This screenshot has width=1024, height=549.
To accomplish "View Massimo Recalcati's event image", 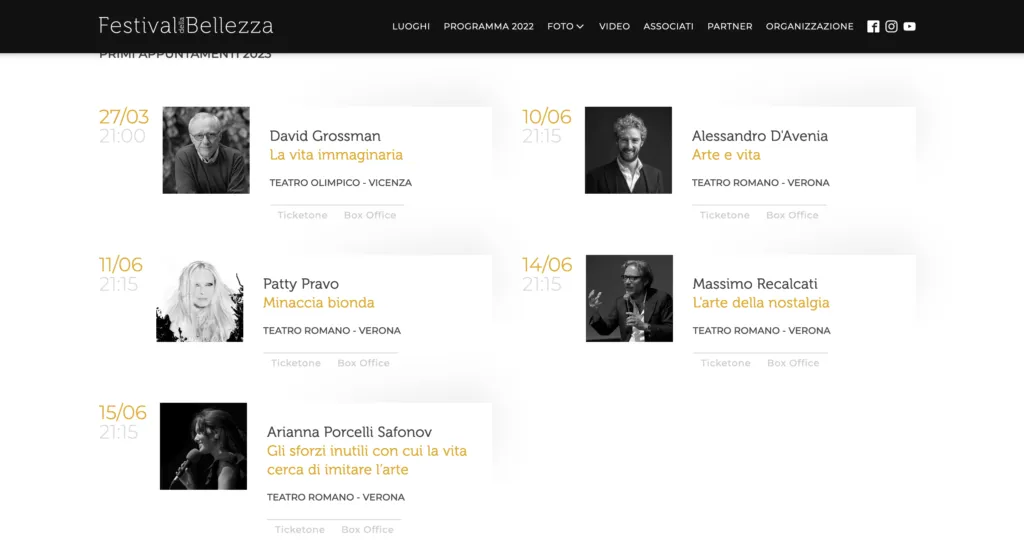I will click(629, 298).
